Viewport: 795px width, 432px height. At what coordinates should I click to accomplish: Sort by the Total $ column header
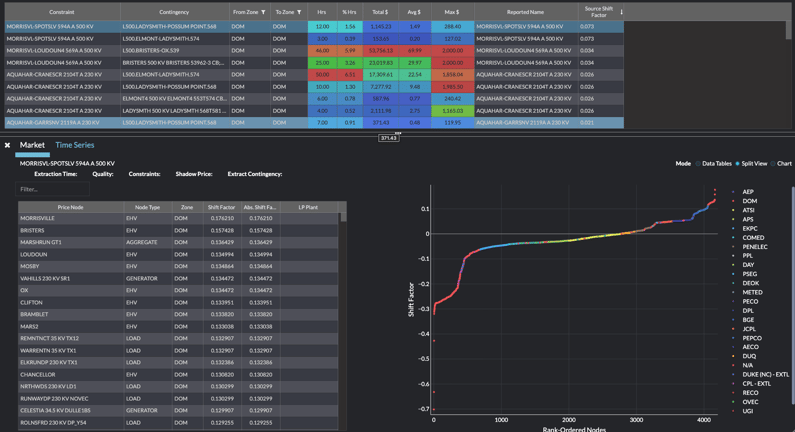coord(380,12)
